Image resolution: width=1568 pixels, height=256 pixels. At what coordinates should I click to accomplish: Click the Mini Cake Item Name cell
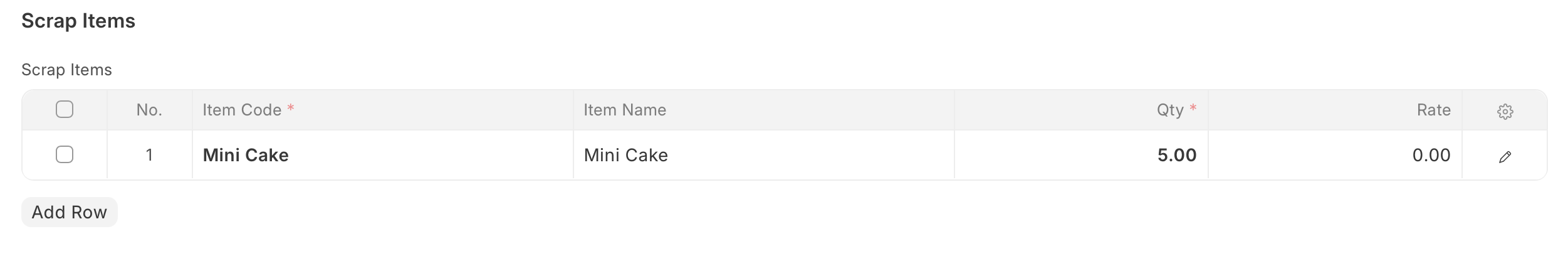point(763,155)
